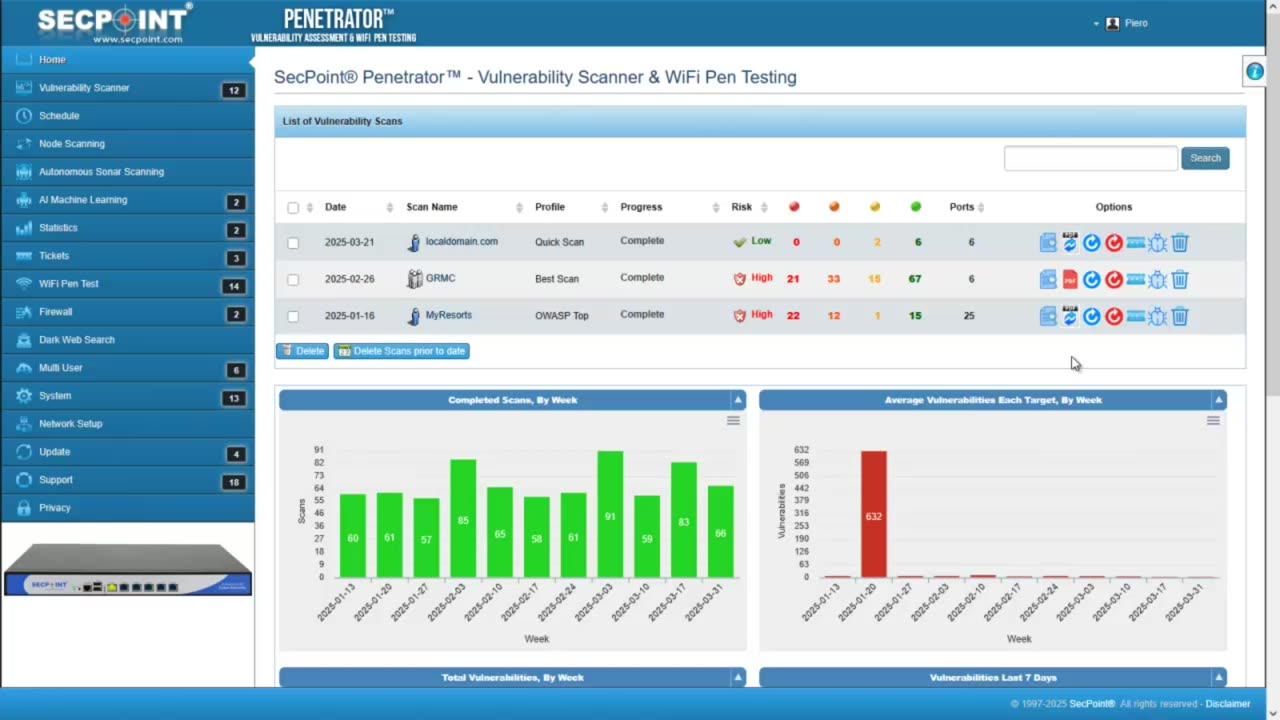Image resolution: width=1280 pixels, height=720 pixels.
Task: Click the Privacy lock sidebar icon
Action: 24,508
